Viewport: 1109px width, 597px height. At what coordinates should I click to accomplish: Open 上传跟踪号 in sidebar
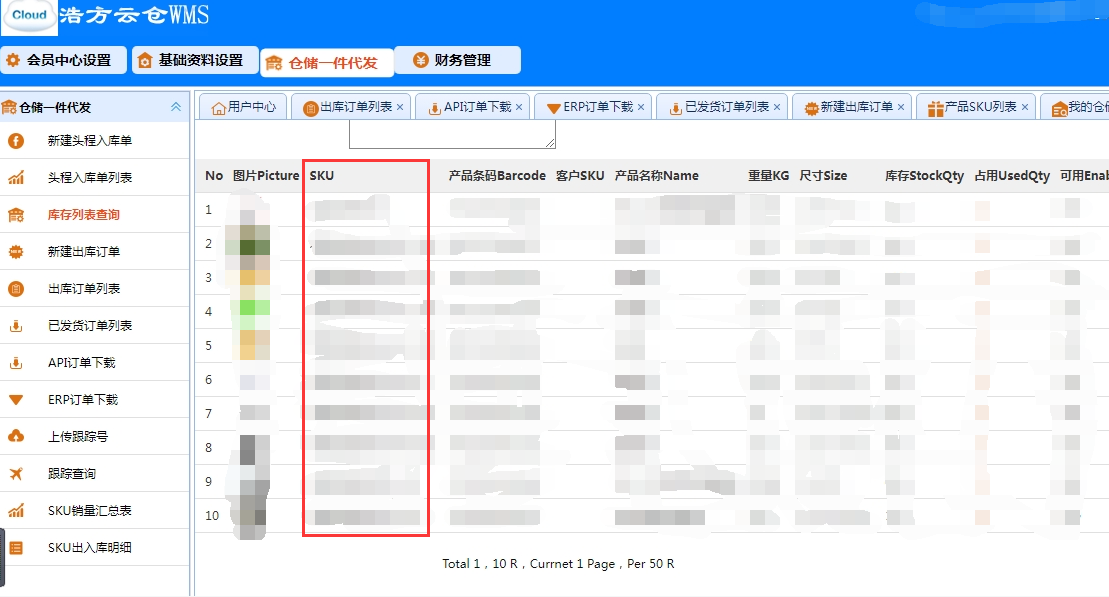click(x=78, y=436)
